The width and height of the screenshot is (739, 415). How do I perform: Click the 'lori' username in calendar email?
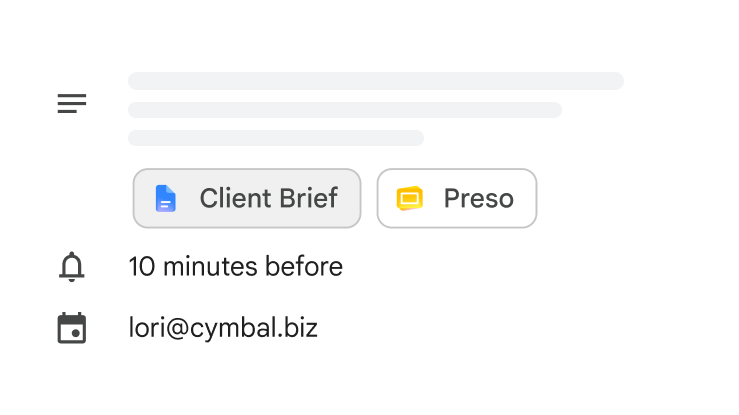(147, 327)
